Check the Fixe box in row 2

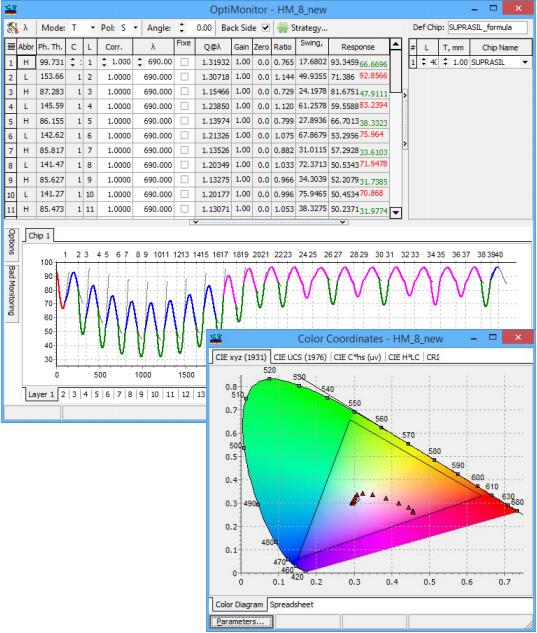click(x=185, y=77)
